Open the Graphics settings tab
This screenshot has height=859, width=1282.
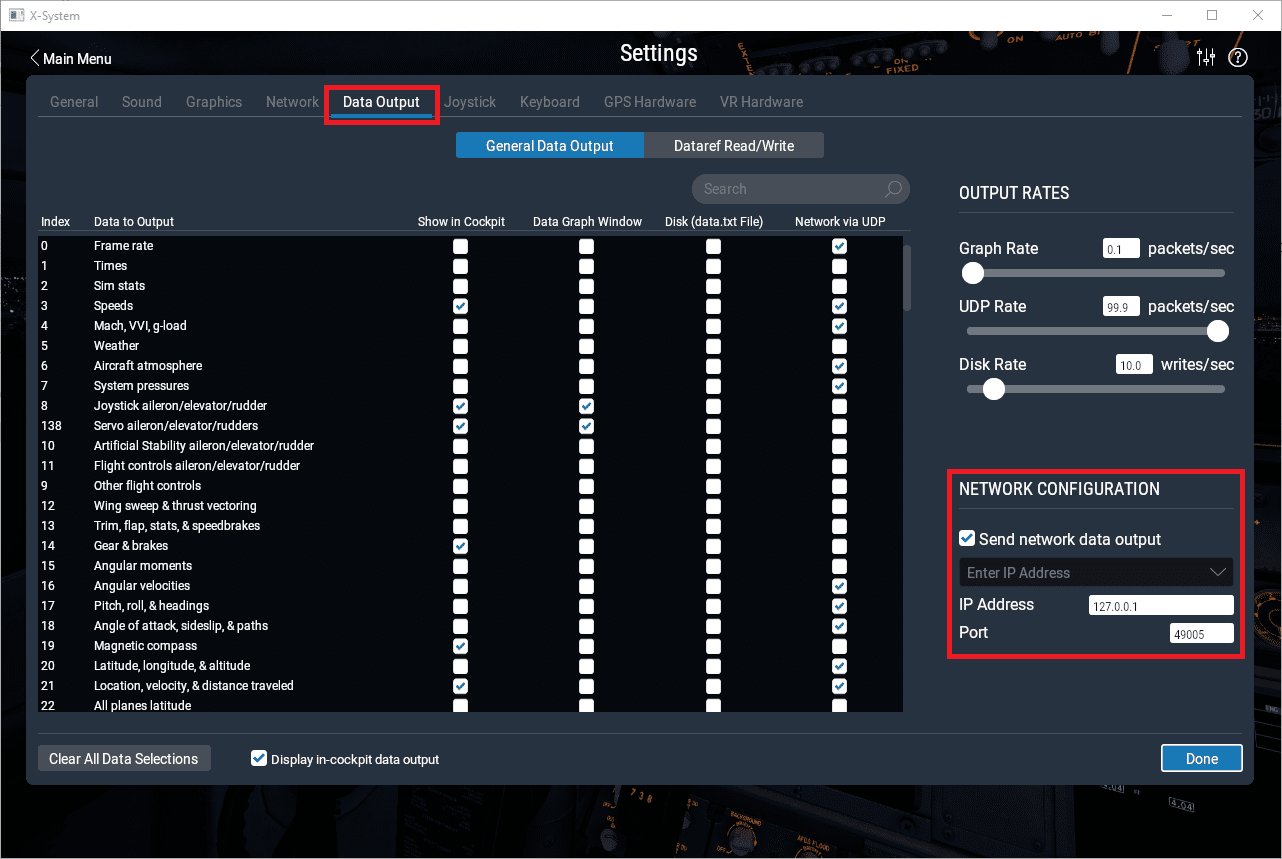coord(214,102)
